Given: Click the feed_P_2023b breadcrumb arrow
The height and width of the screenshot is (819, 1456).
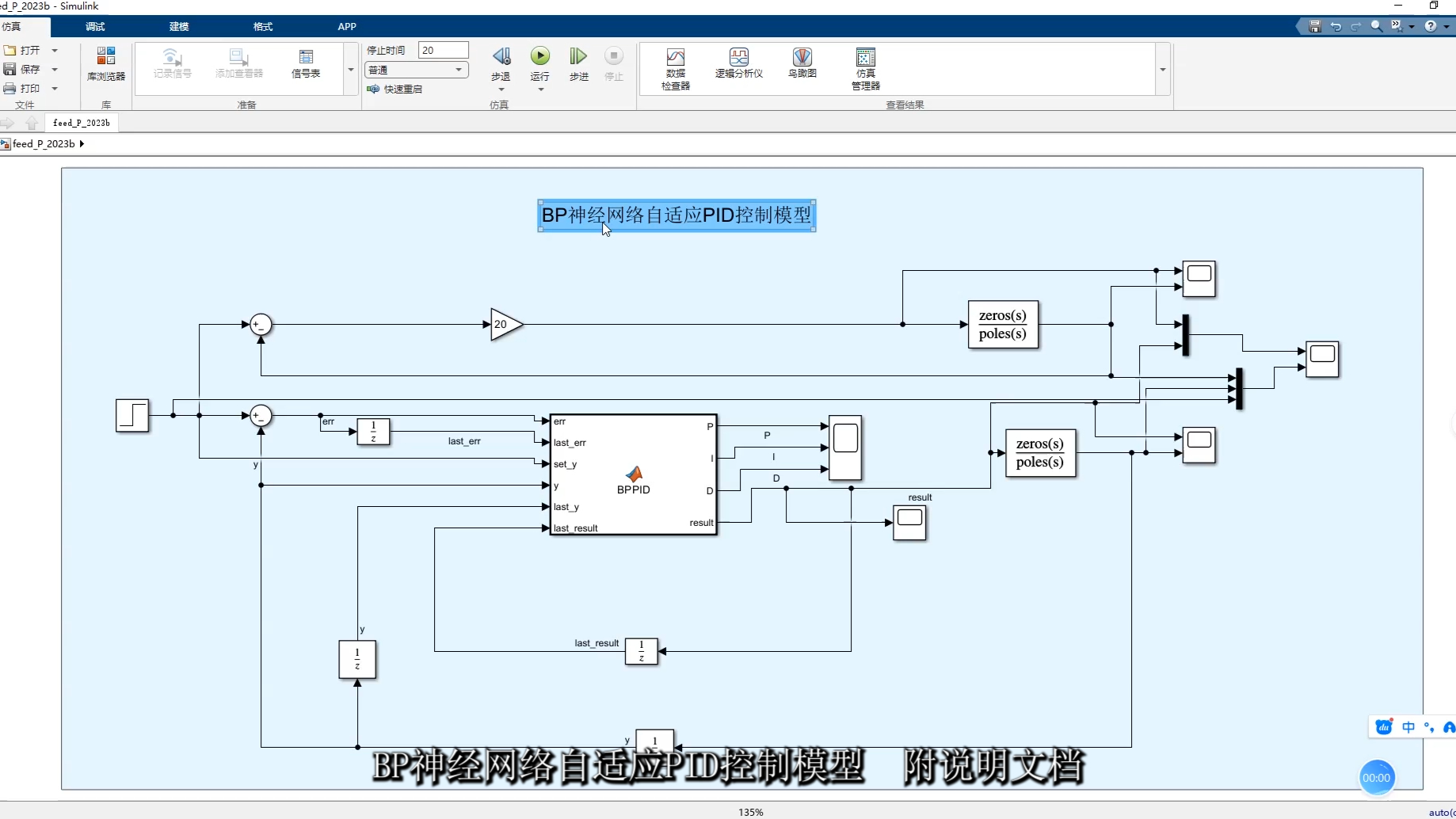Looking at the screenshot, I should click(x=82, y=143).
